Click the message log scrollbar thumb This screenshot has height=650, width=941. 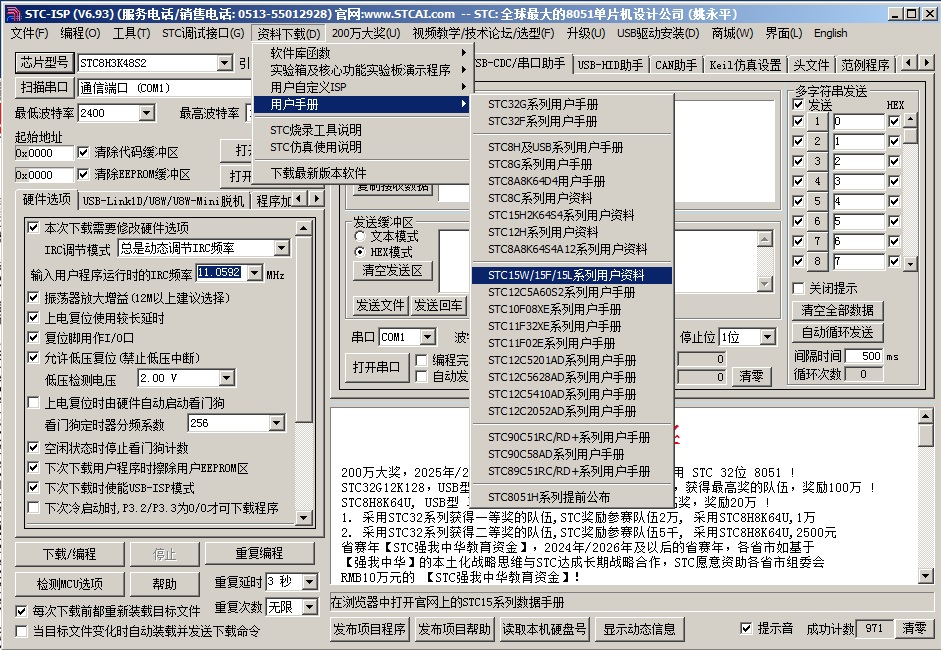(925, 435)
